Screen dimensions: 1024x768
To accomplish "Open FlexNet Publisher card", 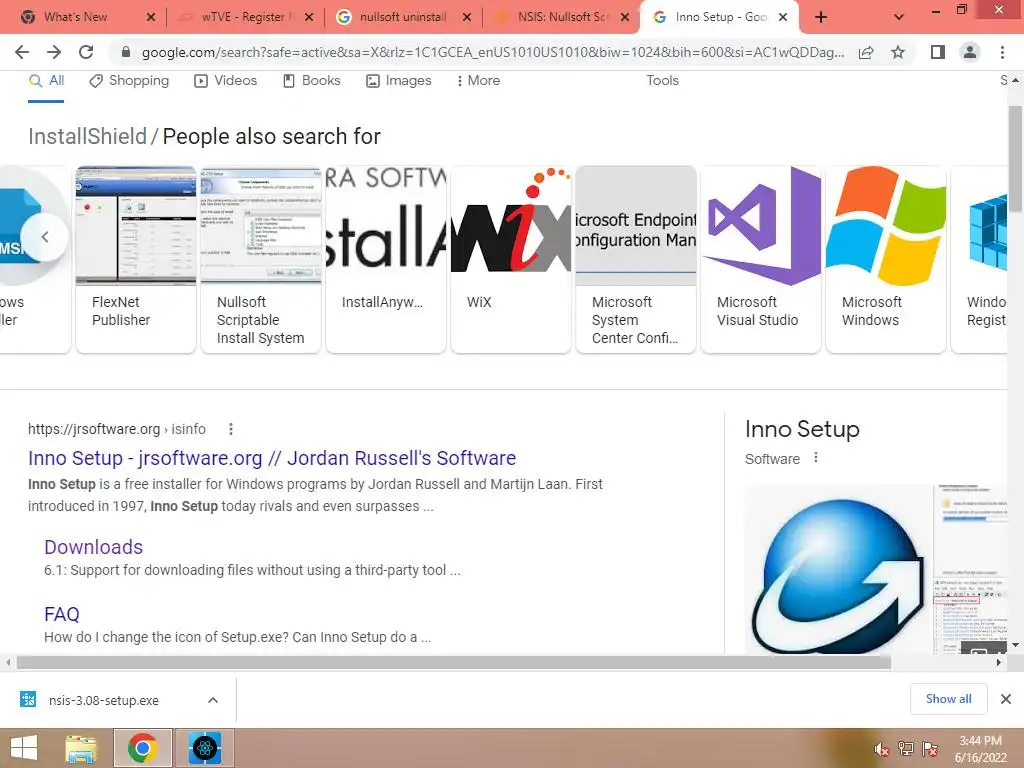I will point(136,259).
